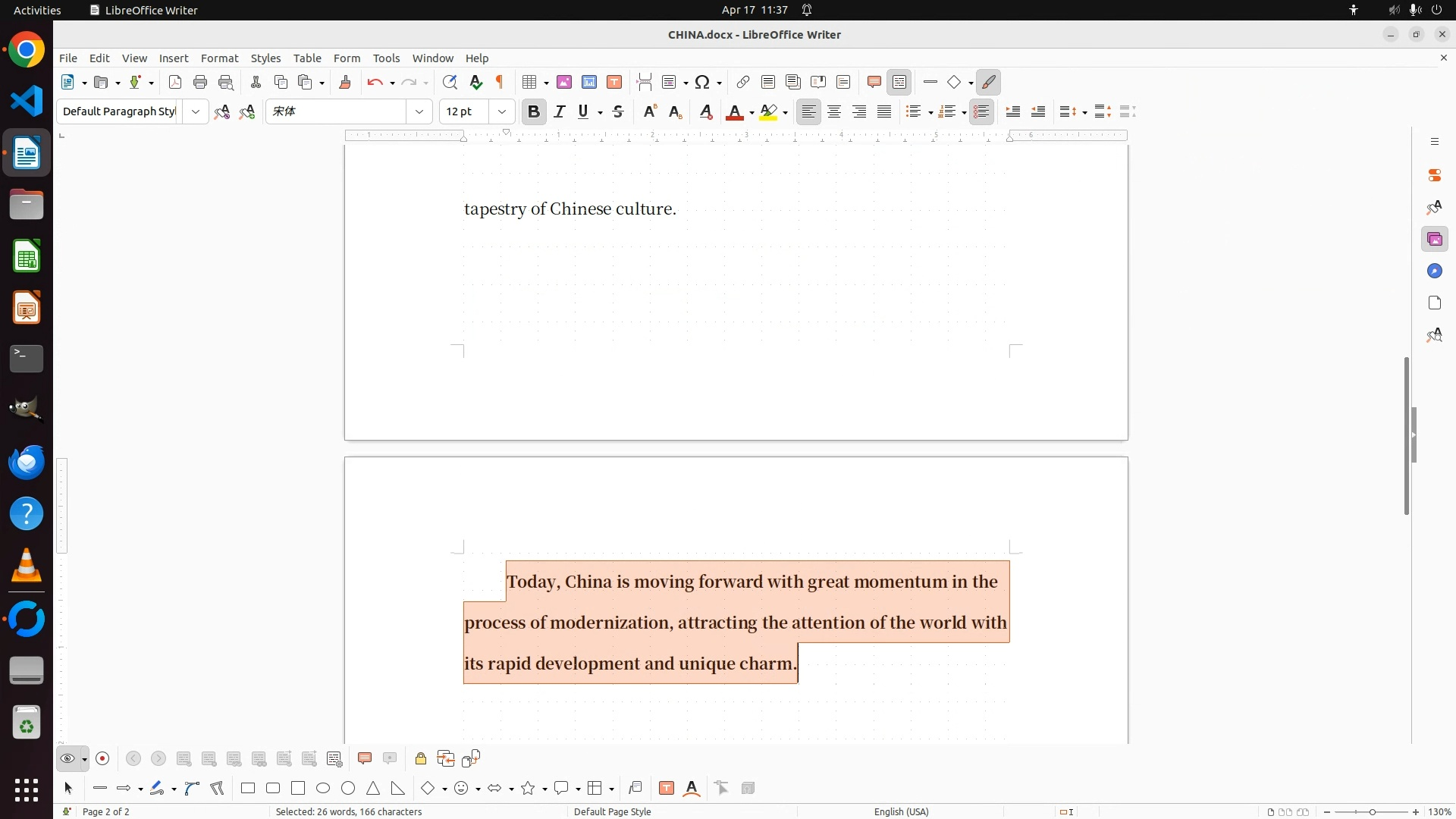This screenshot has height=819, width=1456.
Task: Click English (USA) language in status bar
Action: (901, 811)
